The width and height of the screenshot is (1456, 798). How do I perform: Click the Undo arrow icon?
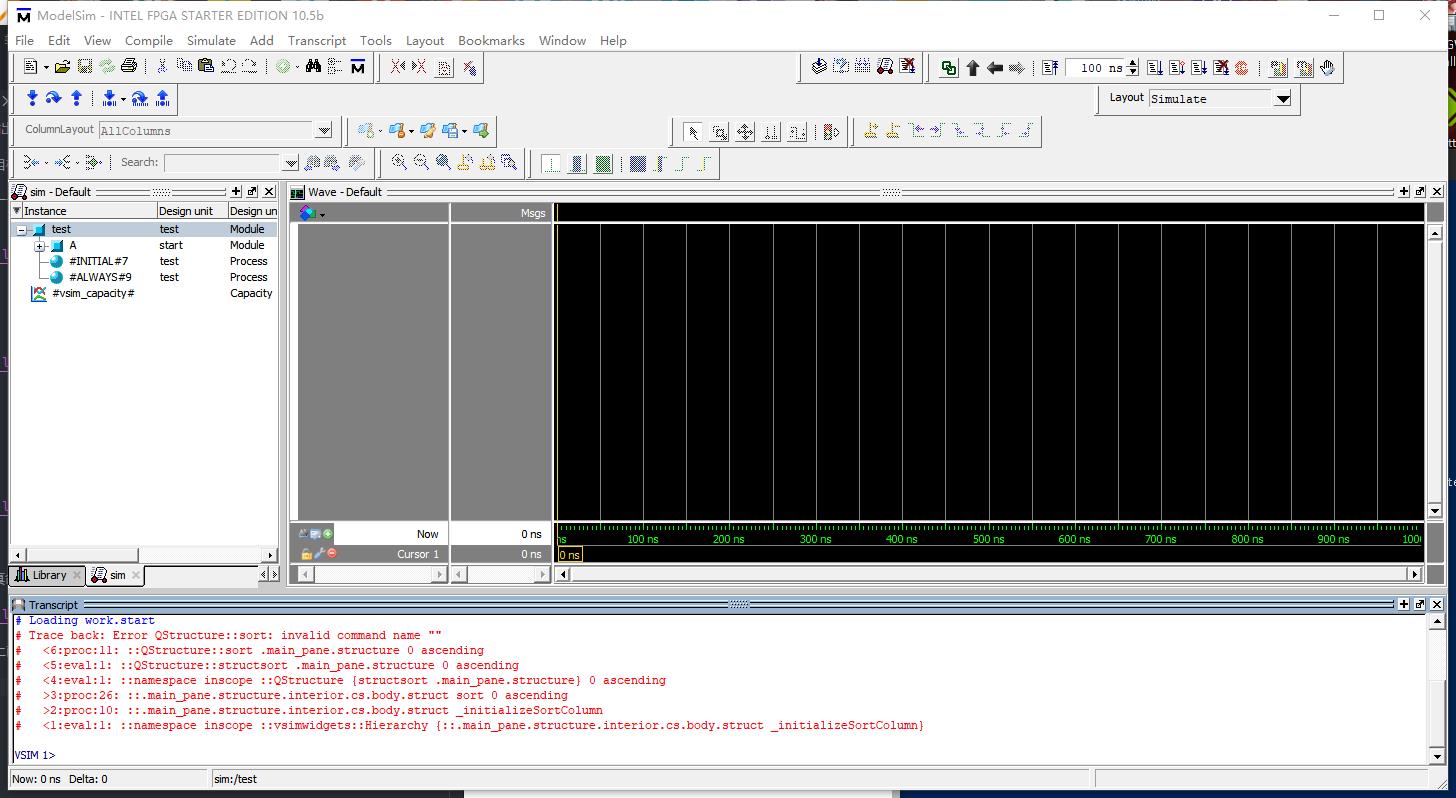228,67
